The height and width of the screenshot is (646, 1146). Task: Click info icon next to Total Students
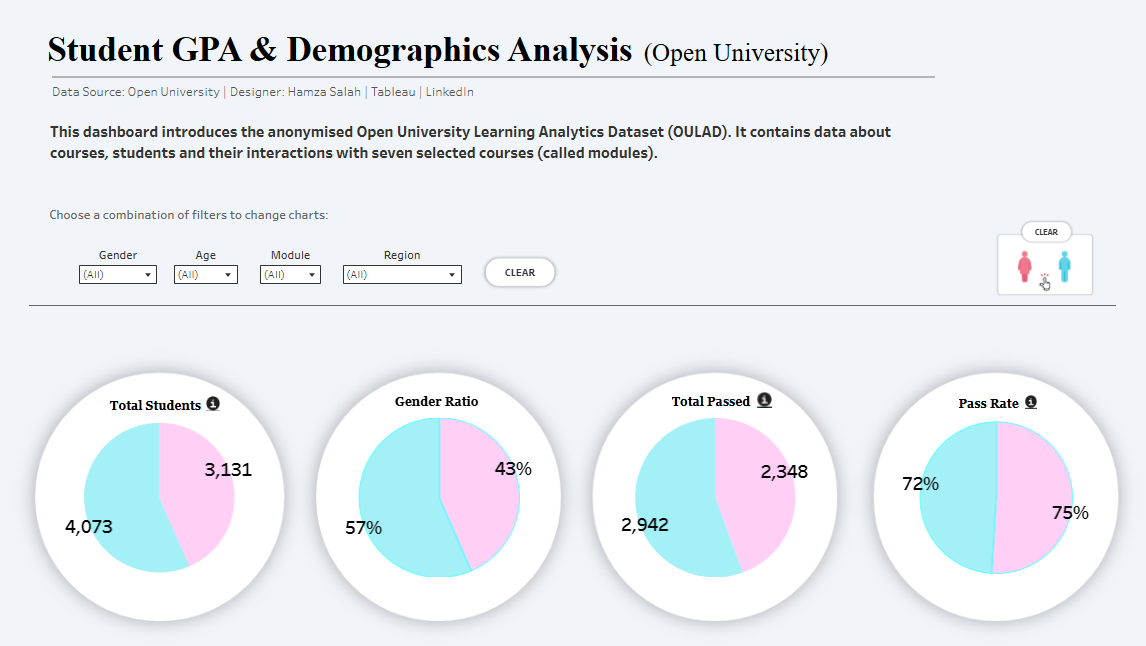pyautogui.click(x=212, y=404)
